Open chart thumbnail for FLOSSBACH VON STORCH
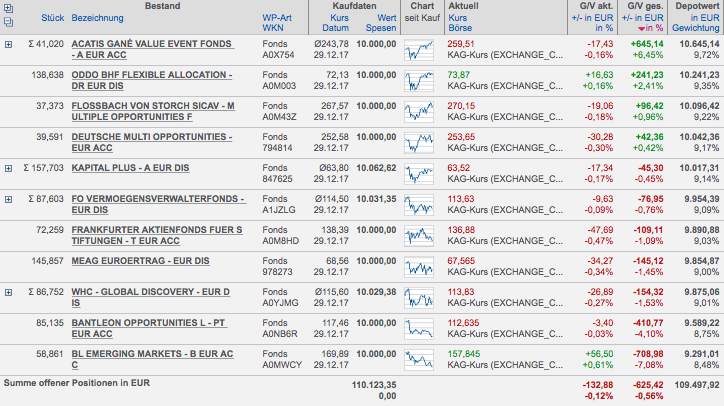 pyautogui.click(x=419, y=112)
